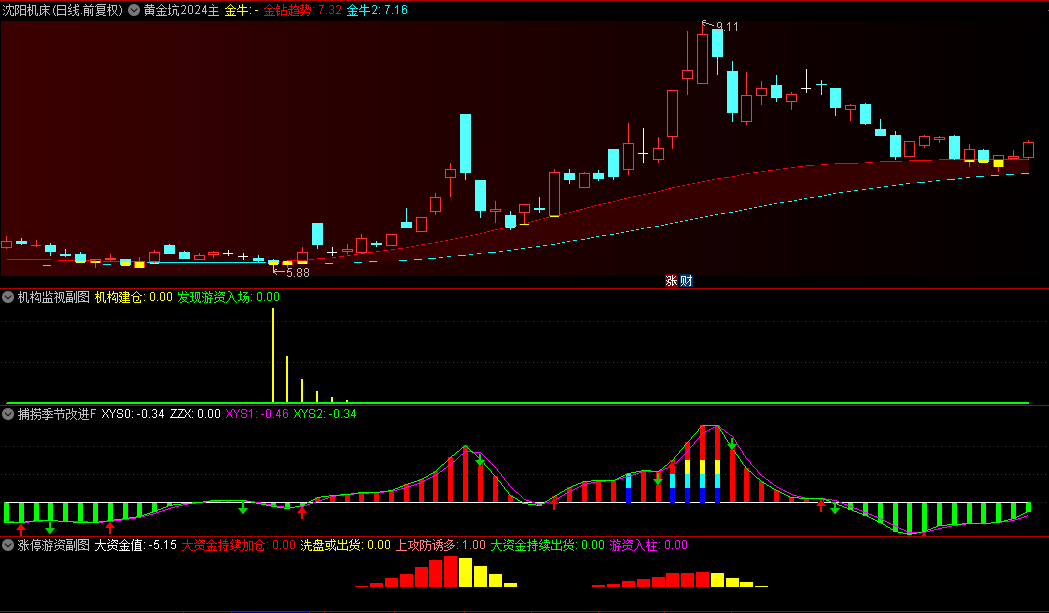Click the 大资金持续加仓: 0.00 readout
This screenshot has width=1049, height=613.
coord(239,545)
